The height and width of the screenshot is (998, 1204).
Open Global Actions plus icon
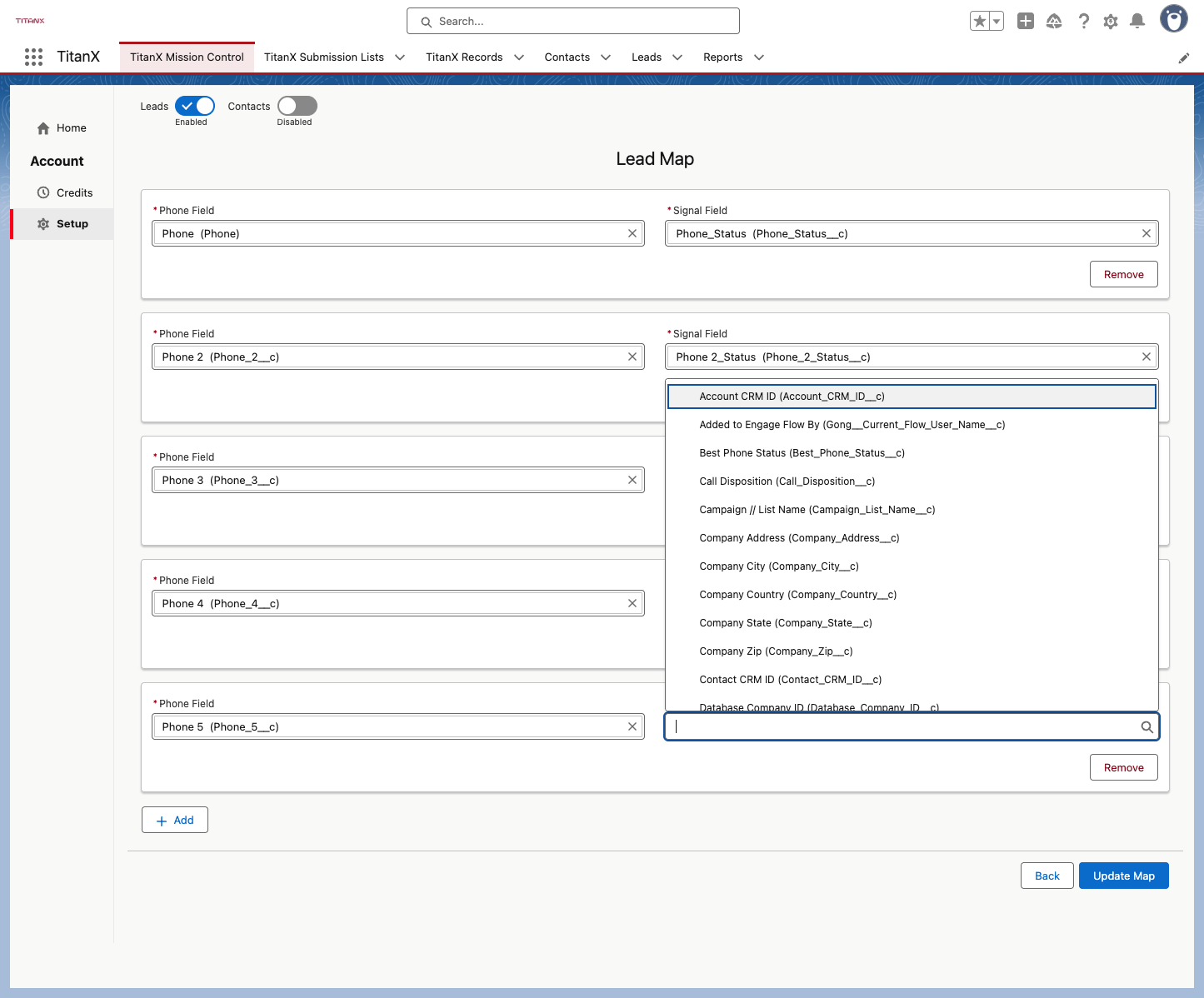(1026, 22)
